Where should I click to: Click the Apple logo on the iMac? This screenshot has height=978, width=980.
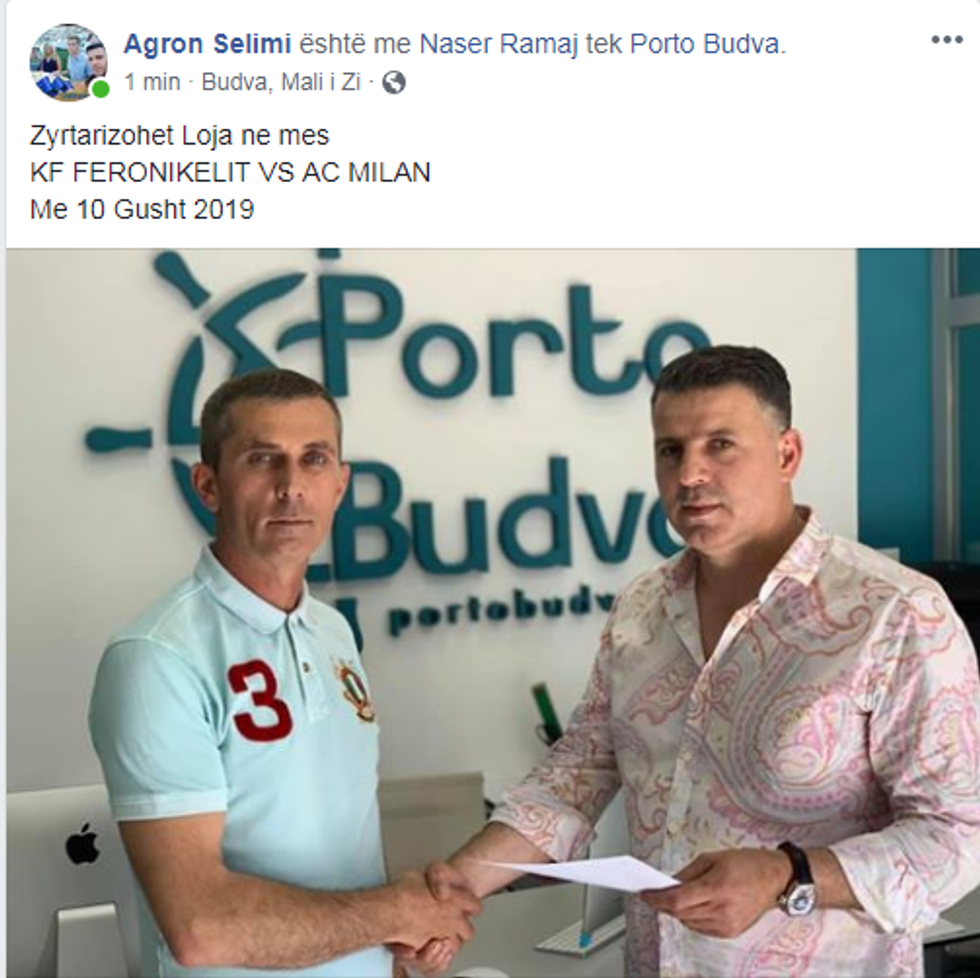click(82, 844)
